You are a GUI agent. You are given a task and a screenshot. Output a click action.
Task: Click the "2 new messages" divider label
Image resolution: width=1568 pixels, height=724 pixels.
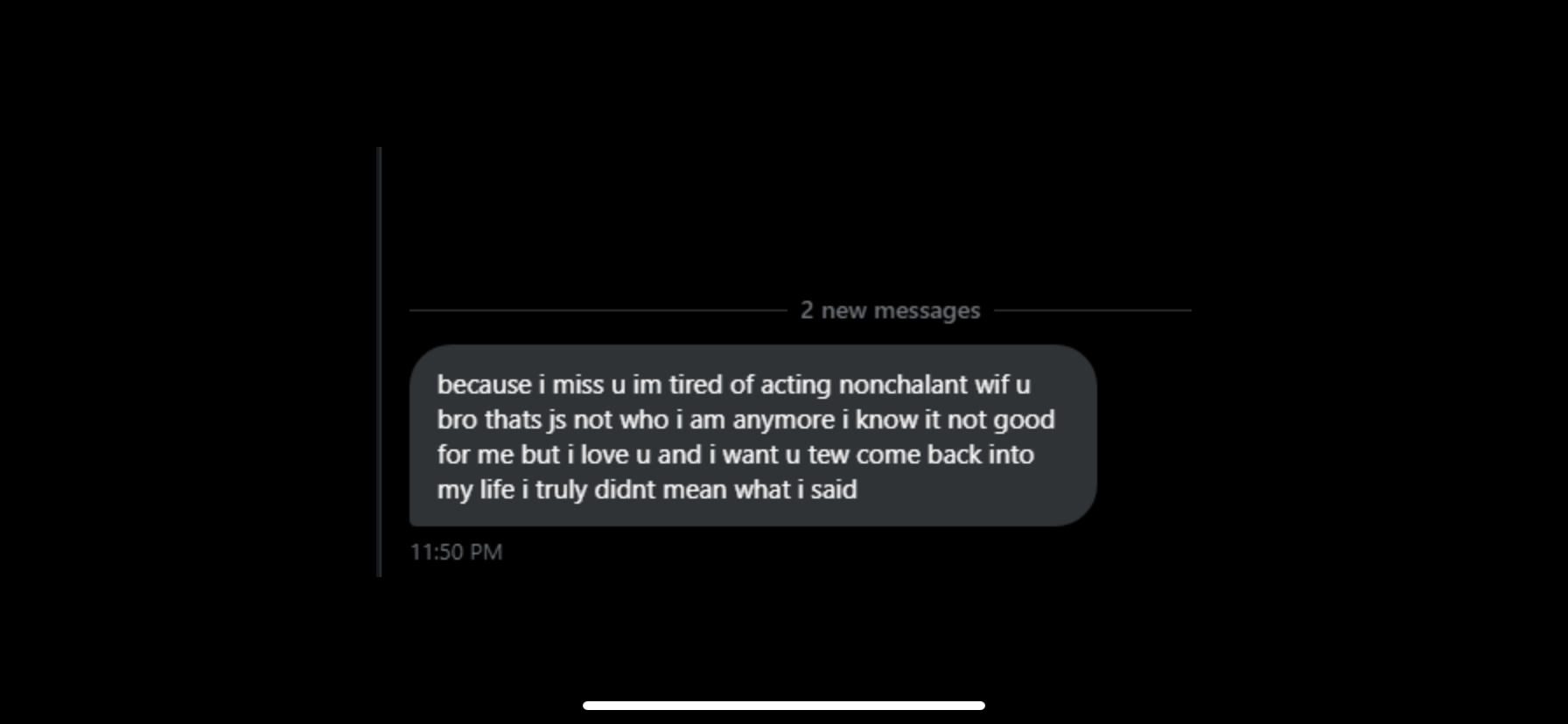[x=890, y=310]
